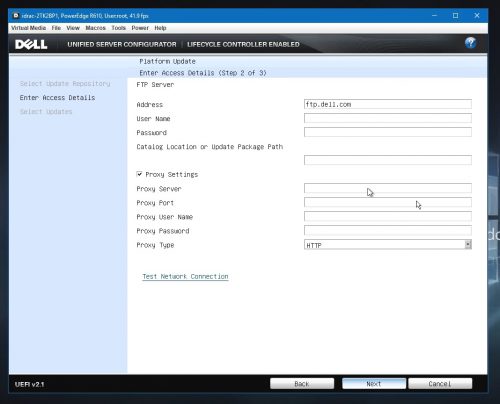Open the Virtual Media menu
Viewport: 500px width, 404px height.
point(28,28)
